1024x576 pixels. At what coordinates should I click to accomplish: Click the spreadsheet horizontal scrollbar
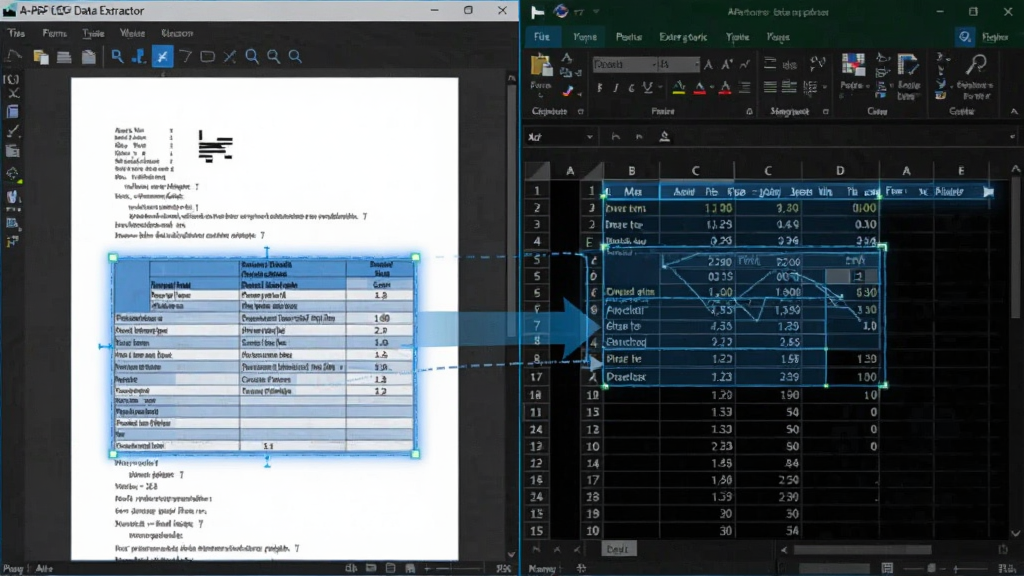(x=862, y=550)
